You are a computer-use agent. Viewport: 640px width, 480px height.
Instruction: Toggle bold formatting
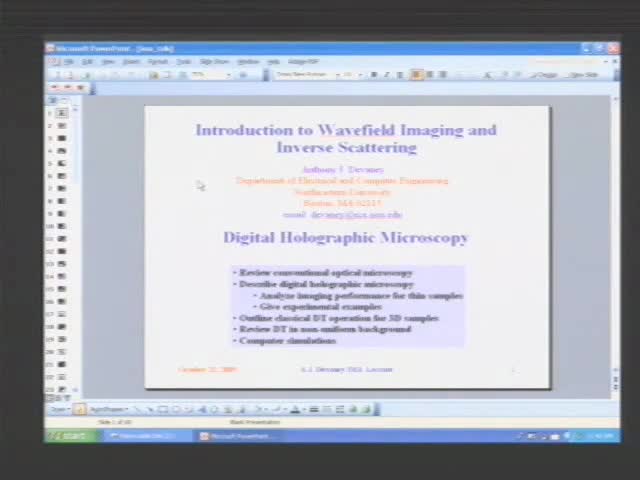point(373,75)
